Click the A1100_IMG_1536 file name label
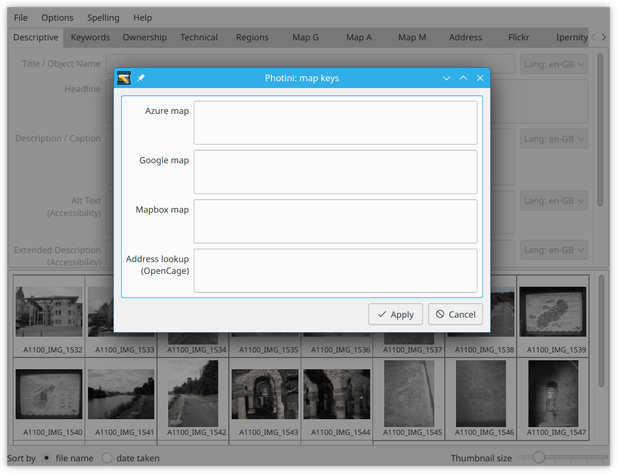The image size is (618, 474). coord(341,350)
